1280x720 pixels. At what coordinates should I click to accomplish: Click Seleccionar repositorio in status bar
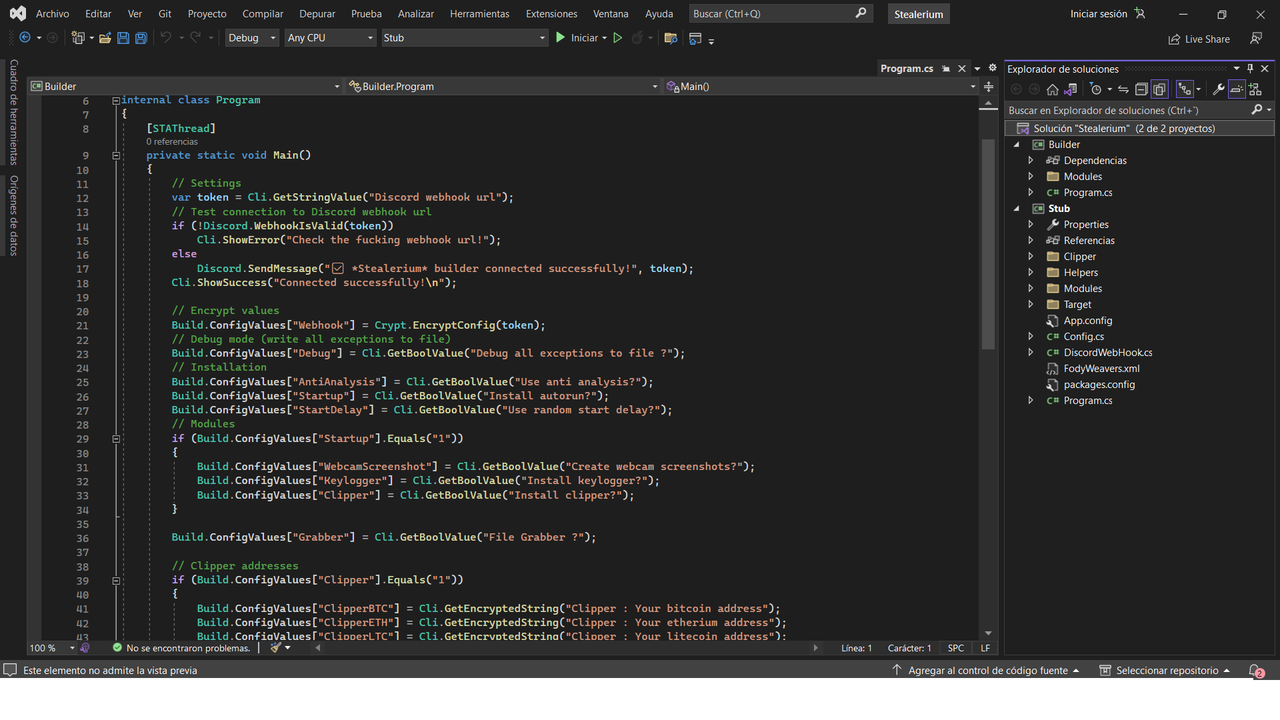(1166, 671)
